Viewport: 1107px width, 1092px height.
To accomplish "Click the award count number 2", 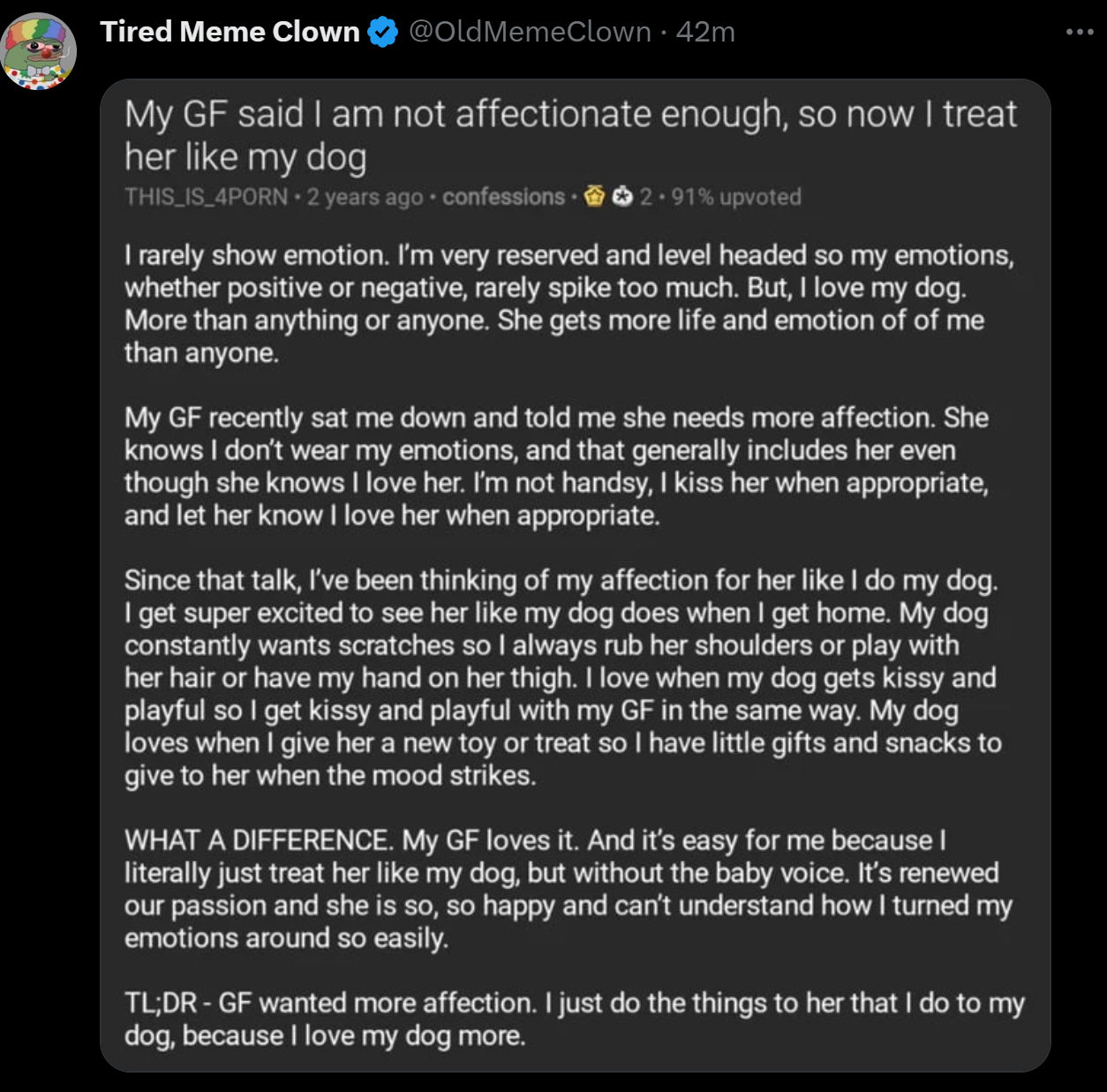I will 646,197.
